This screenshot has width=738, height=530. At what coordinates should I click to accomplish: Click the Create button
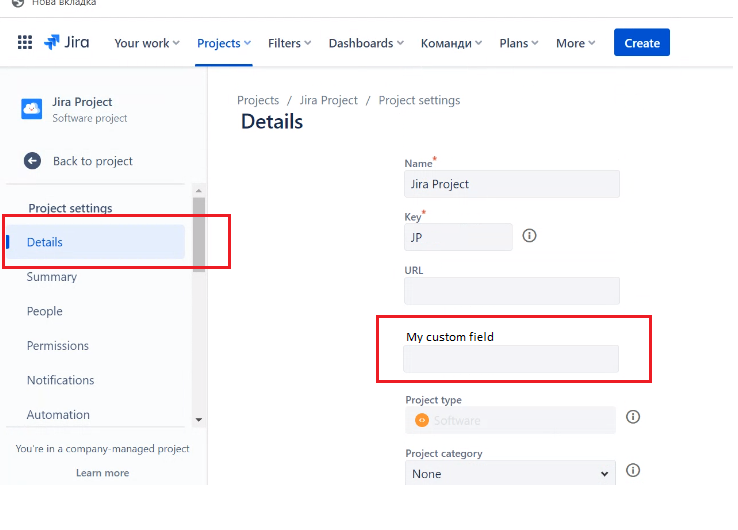coord(642,42)
